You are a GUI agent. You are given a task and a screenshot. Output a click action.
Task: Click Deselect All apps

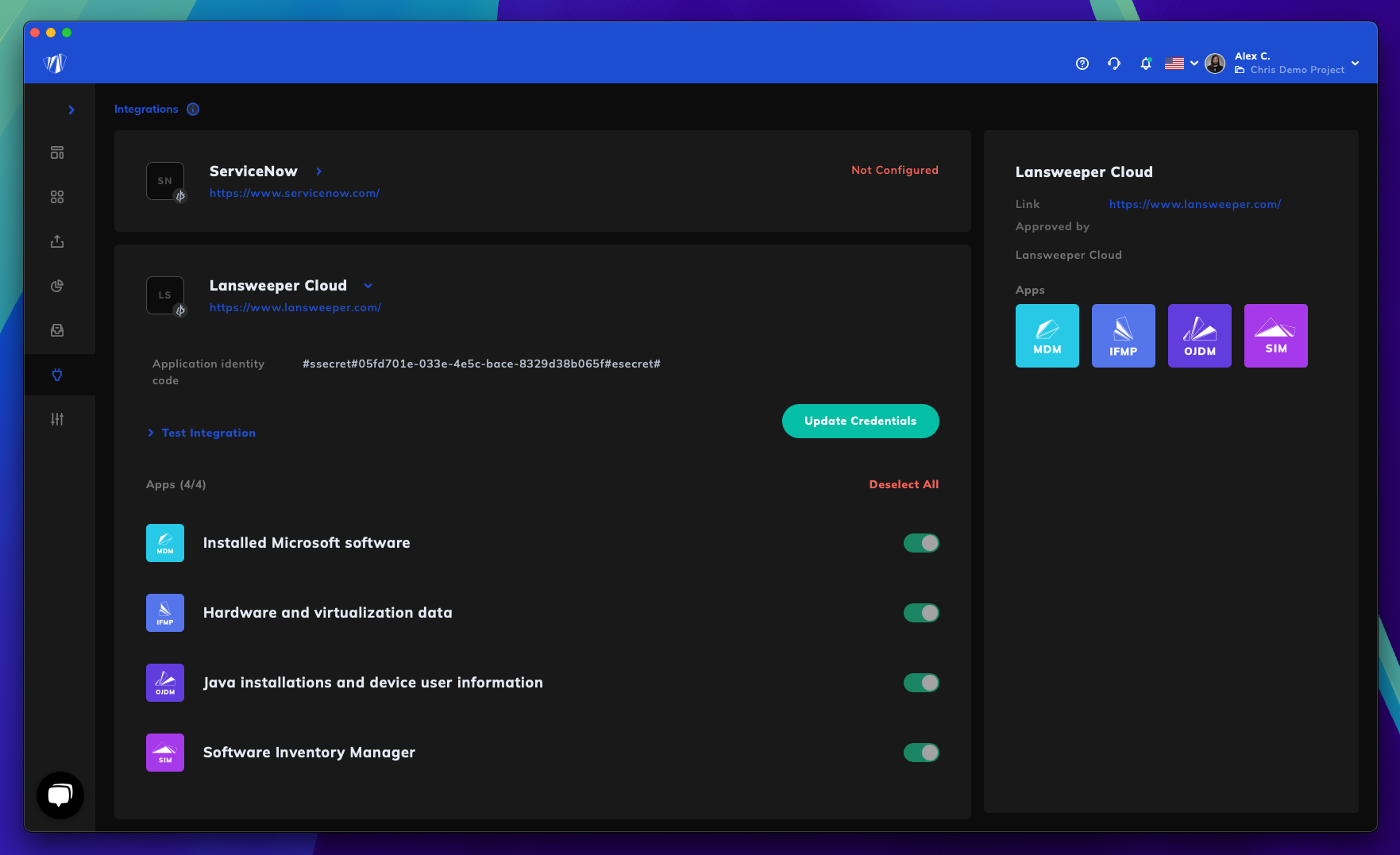[x=904, y=484]
